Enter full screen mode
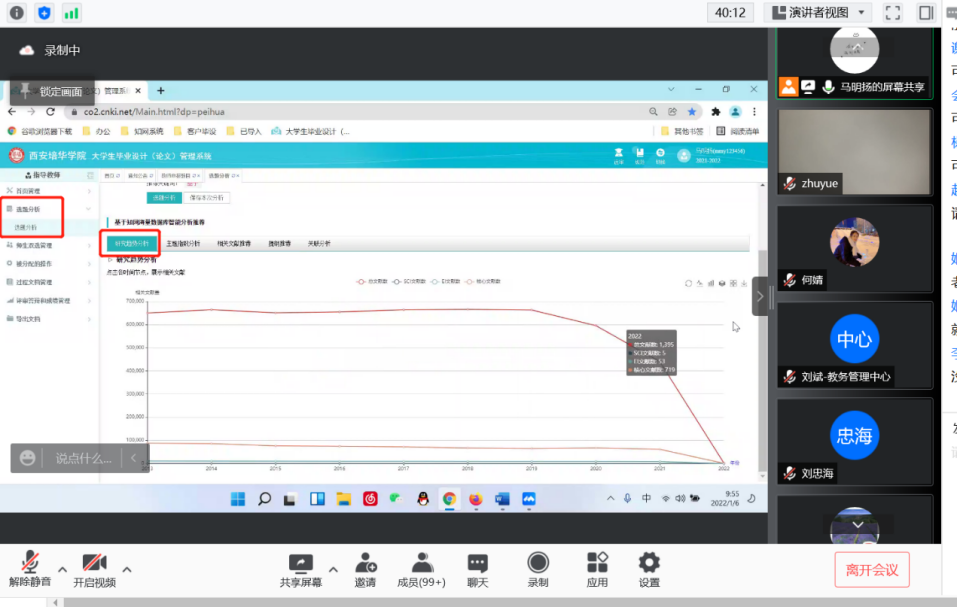This screenshot has height=607, width=957. (x=893, y=13)
